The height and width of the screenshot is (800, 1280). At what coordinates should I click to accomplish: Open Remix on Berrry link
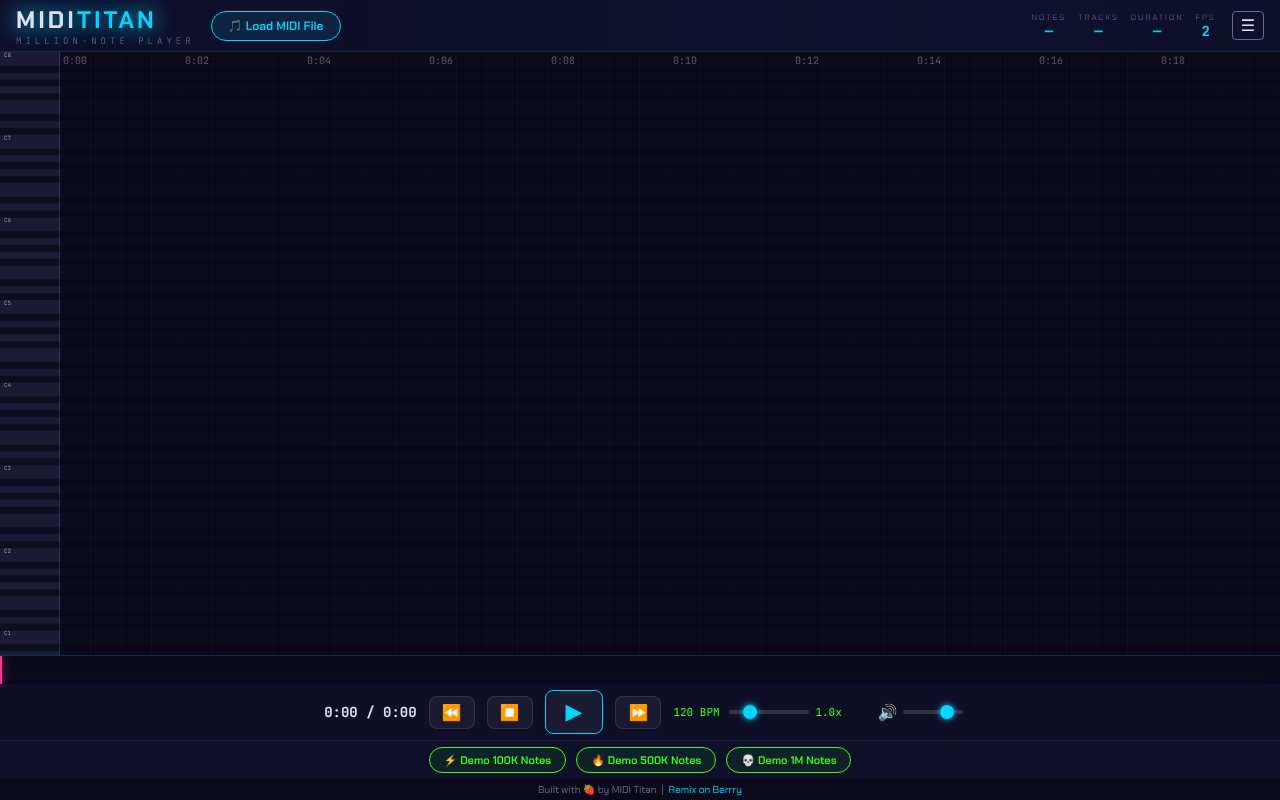pos(705,790)
